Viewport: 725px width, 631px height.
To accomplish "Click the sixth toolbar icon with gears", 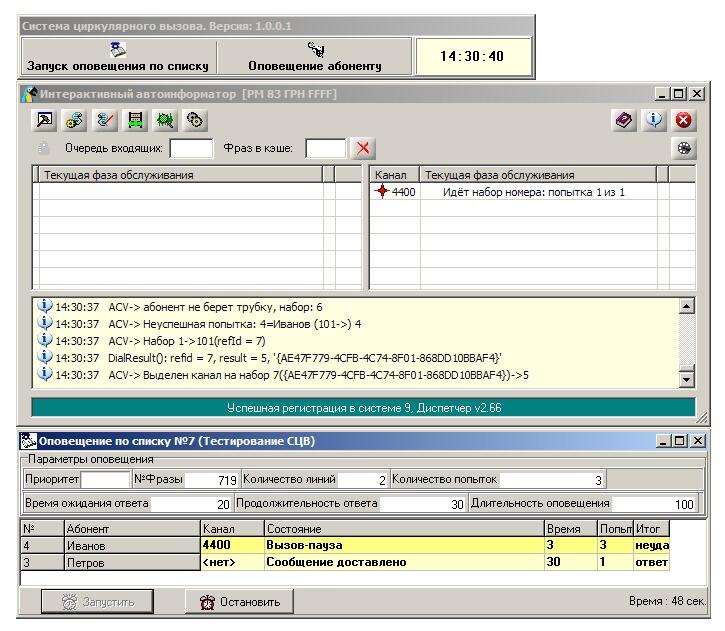I will click(194, 120).
